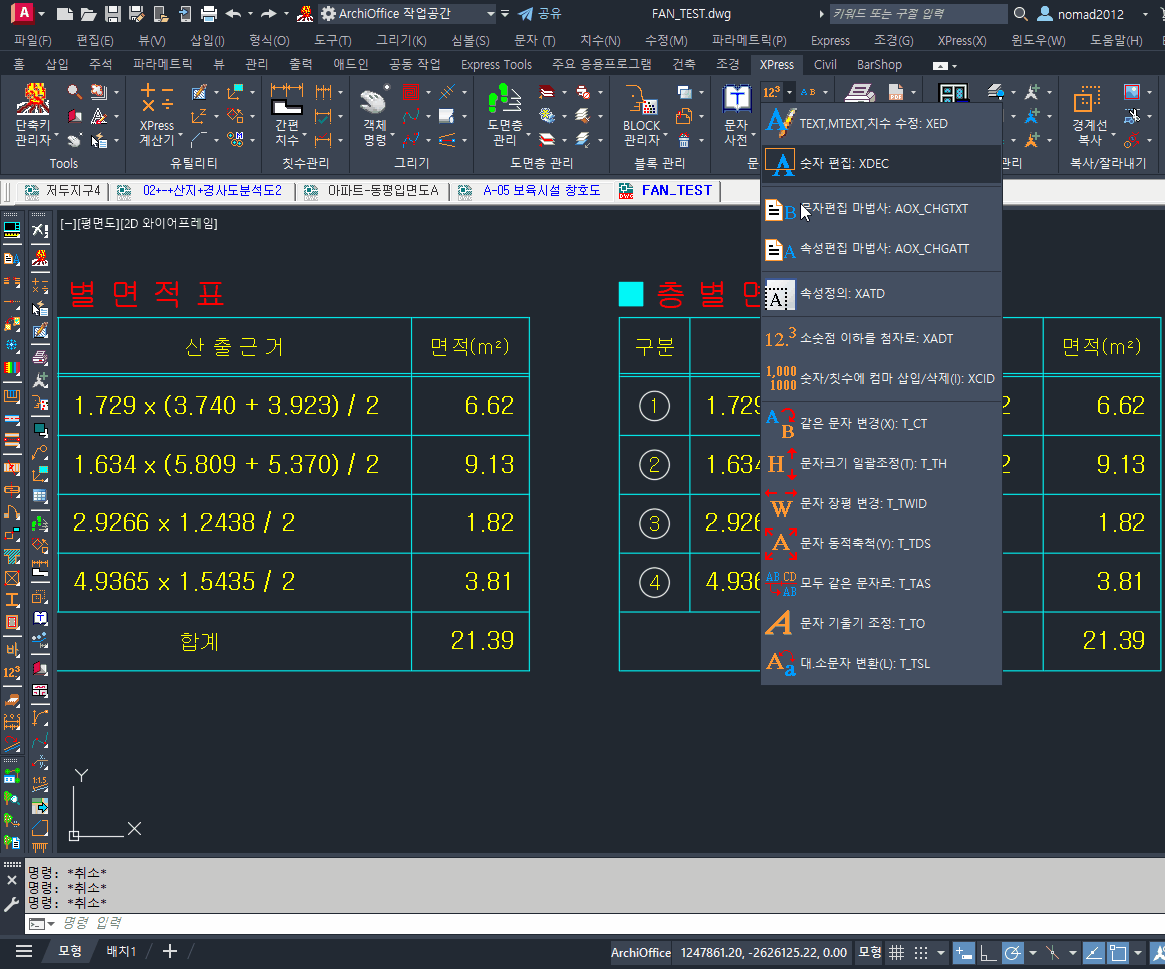1165x969 pixels.
Task: Toggle snap mode dotted grid in status bar
Action: pyautogui.click(x=921, y=952)
